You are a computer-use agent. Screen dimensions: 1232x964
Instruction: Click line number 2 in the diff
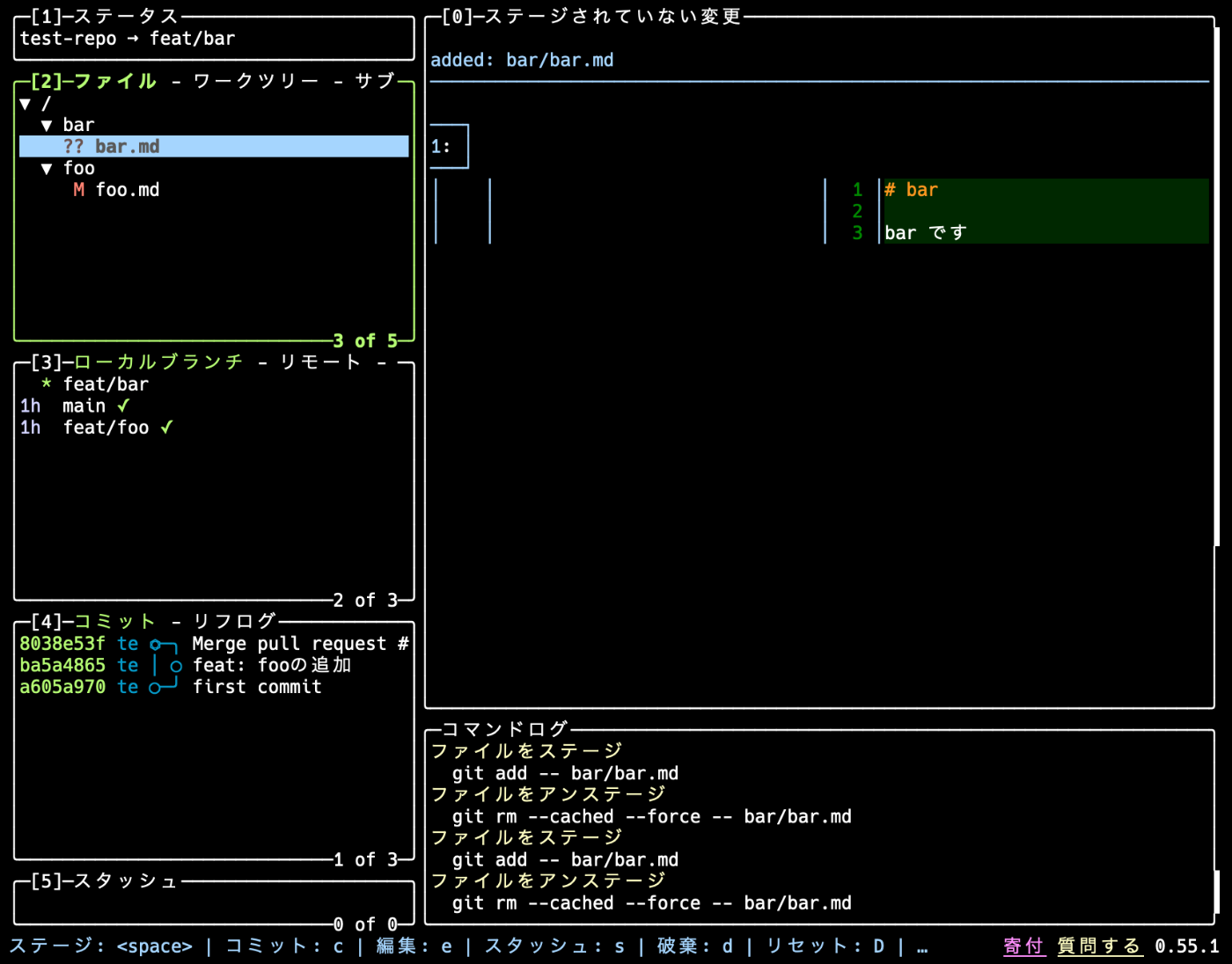pyautogui.click(x=857, y=211)
